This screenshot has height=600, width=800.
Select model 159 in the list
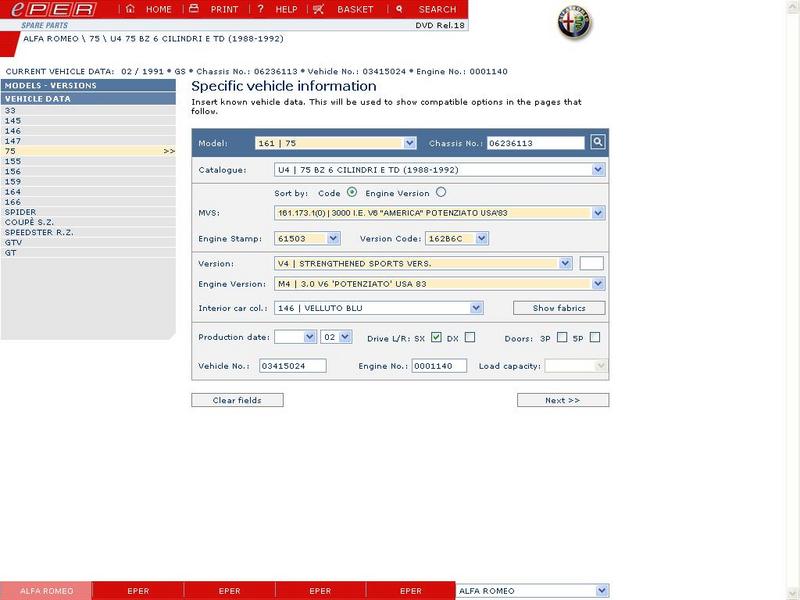point(88,182)
